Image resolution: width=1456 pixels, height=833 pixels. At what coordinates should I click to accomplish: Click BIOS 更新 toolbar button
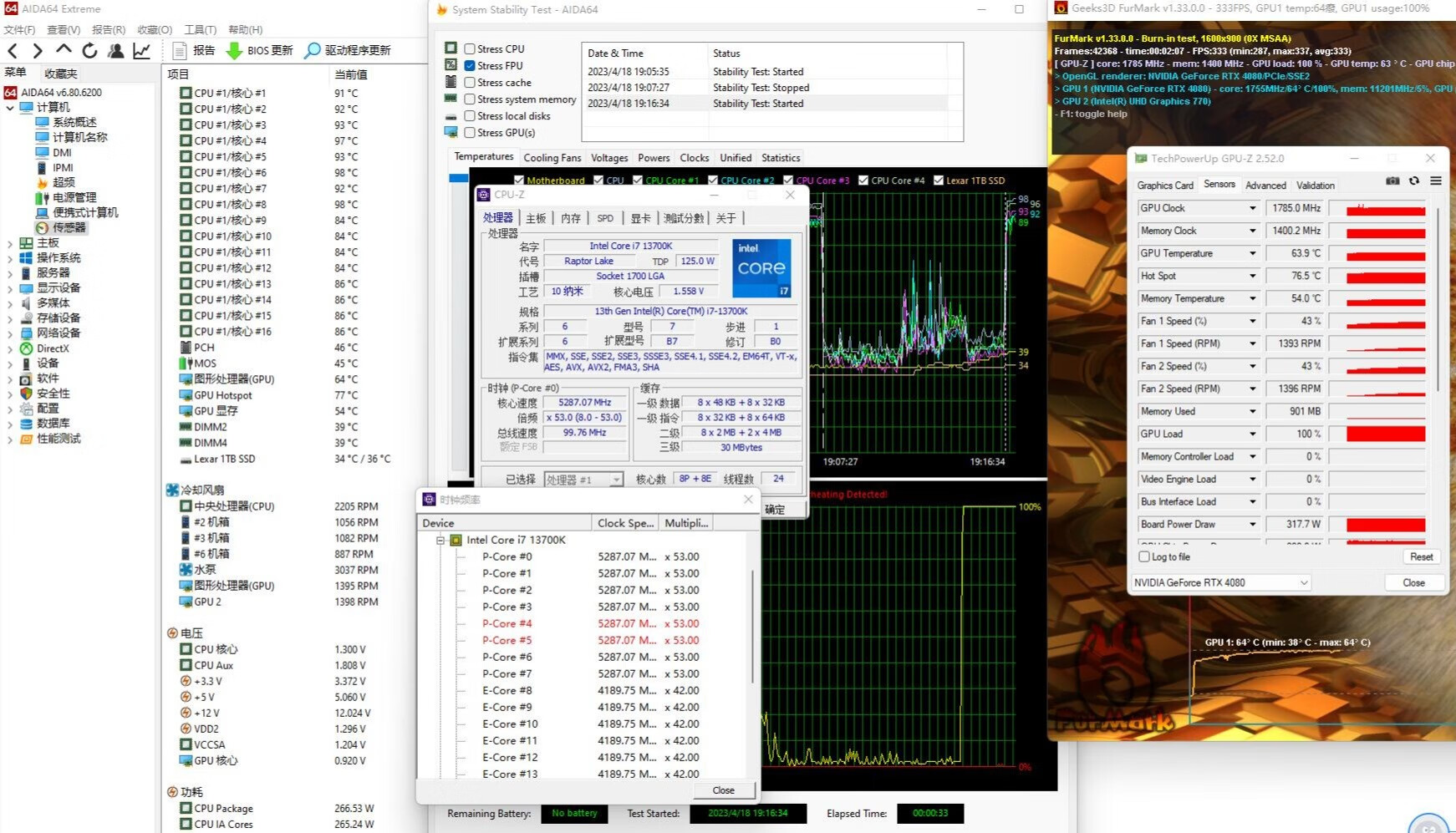[x=260, y=51]
